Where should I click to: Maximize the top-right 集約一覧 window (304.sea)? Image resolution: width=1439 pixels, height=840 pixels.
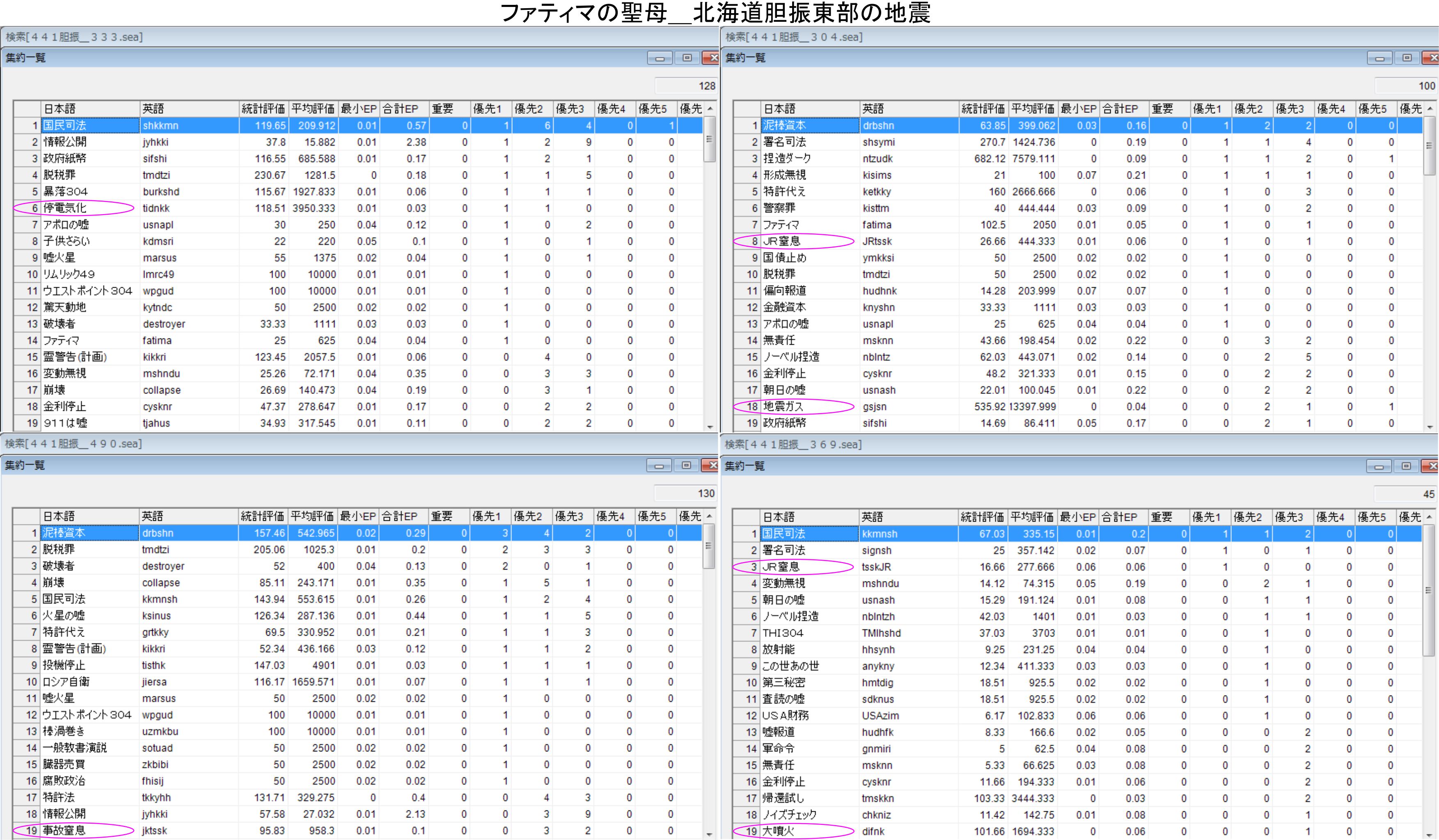(x=1407, y=58)
